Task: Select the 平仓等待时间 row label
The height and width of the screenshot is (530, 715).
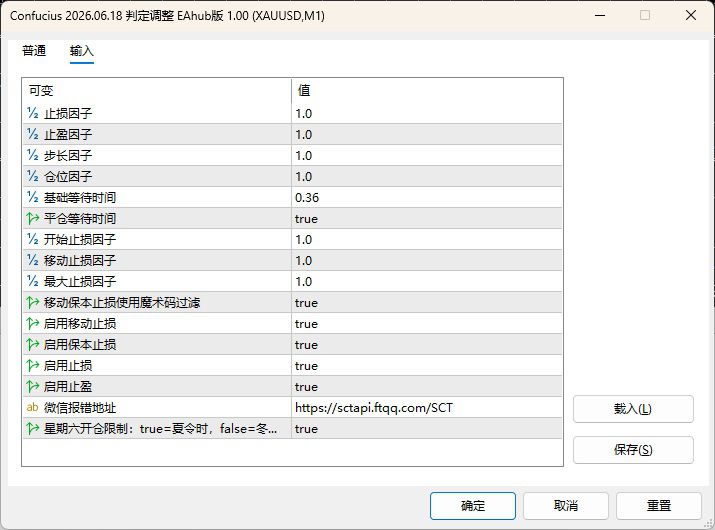Action: point(80,218)
